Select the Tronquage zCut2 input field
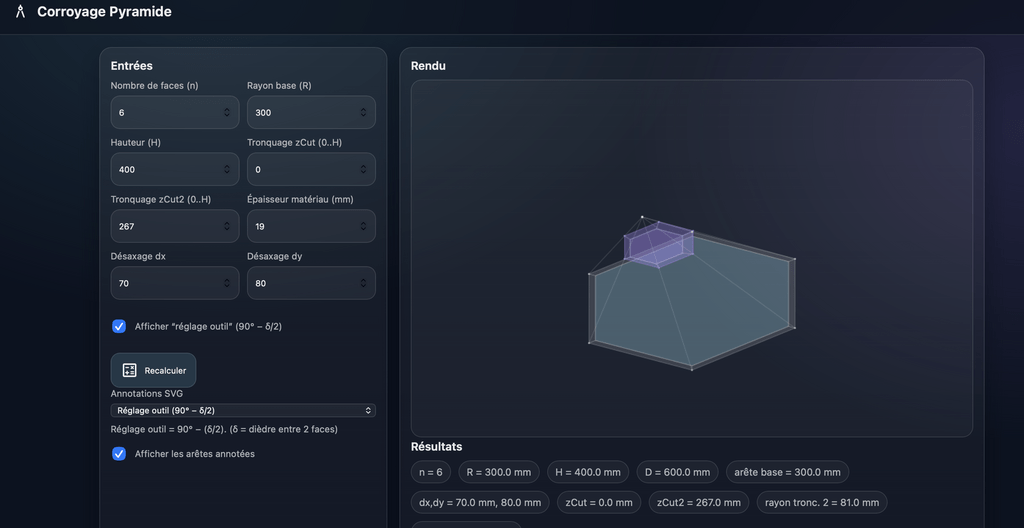 tap(165, 227)
